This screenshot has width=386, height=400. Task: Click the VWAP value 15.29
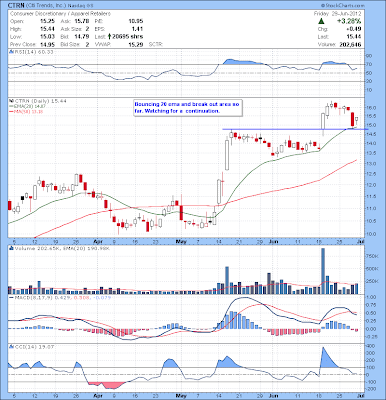(x=136, y=44)
